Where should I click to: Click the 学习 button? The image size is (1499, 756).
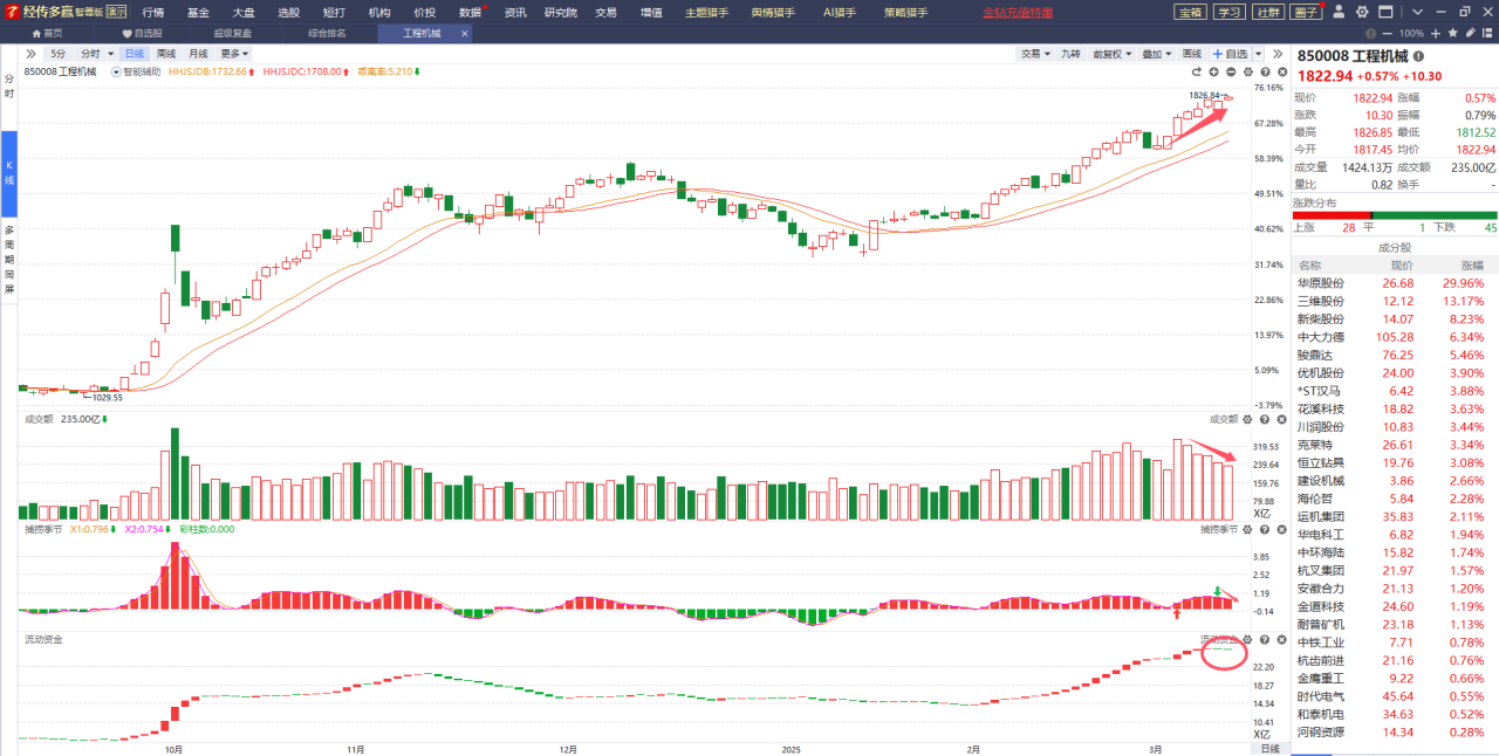(1228, 12)
